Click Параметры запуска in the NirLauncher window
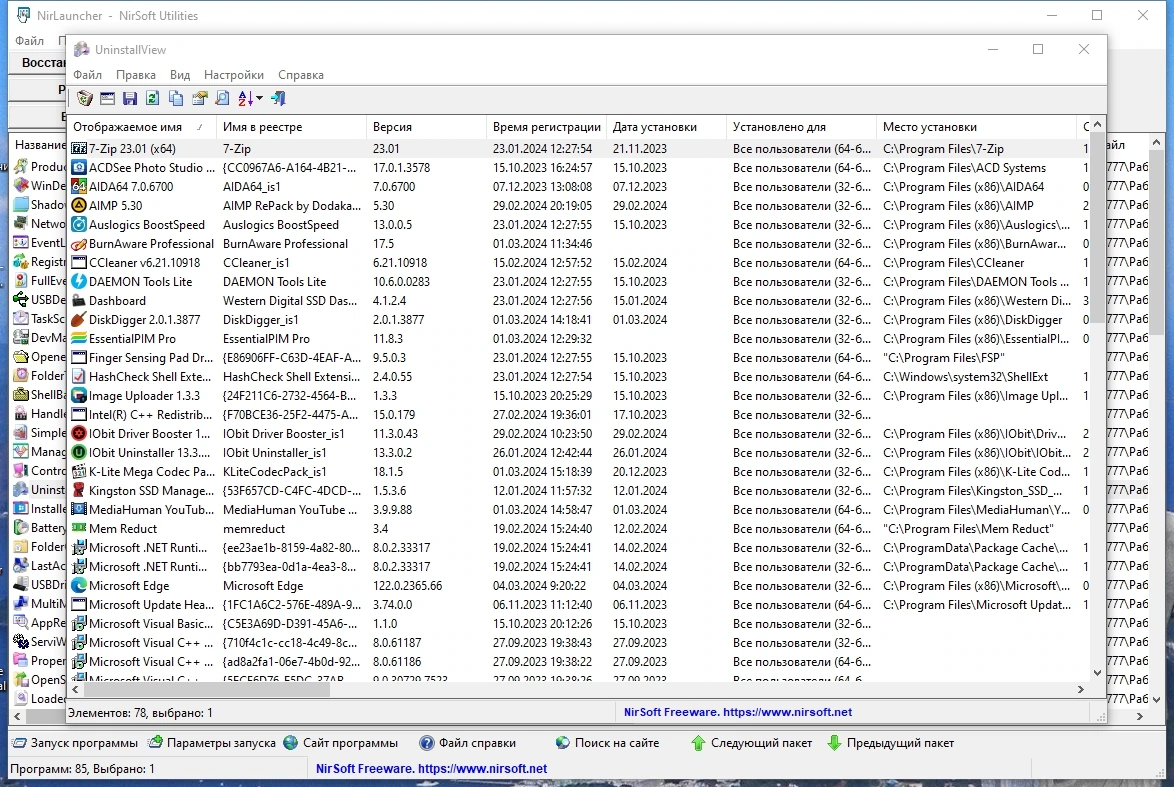This screenshot has width=1174, height=787. point(213,743)
